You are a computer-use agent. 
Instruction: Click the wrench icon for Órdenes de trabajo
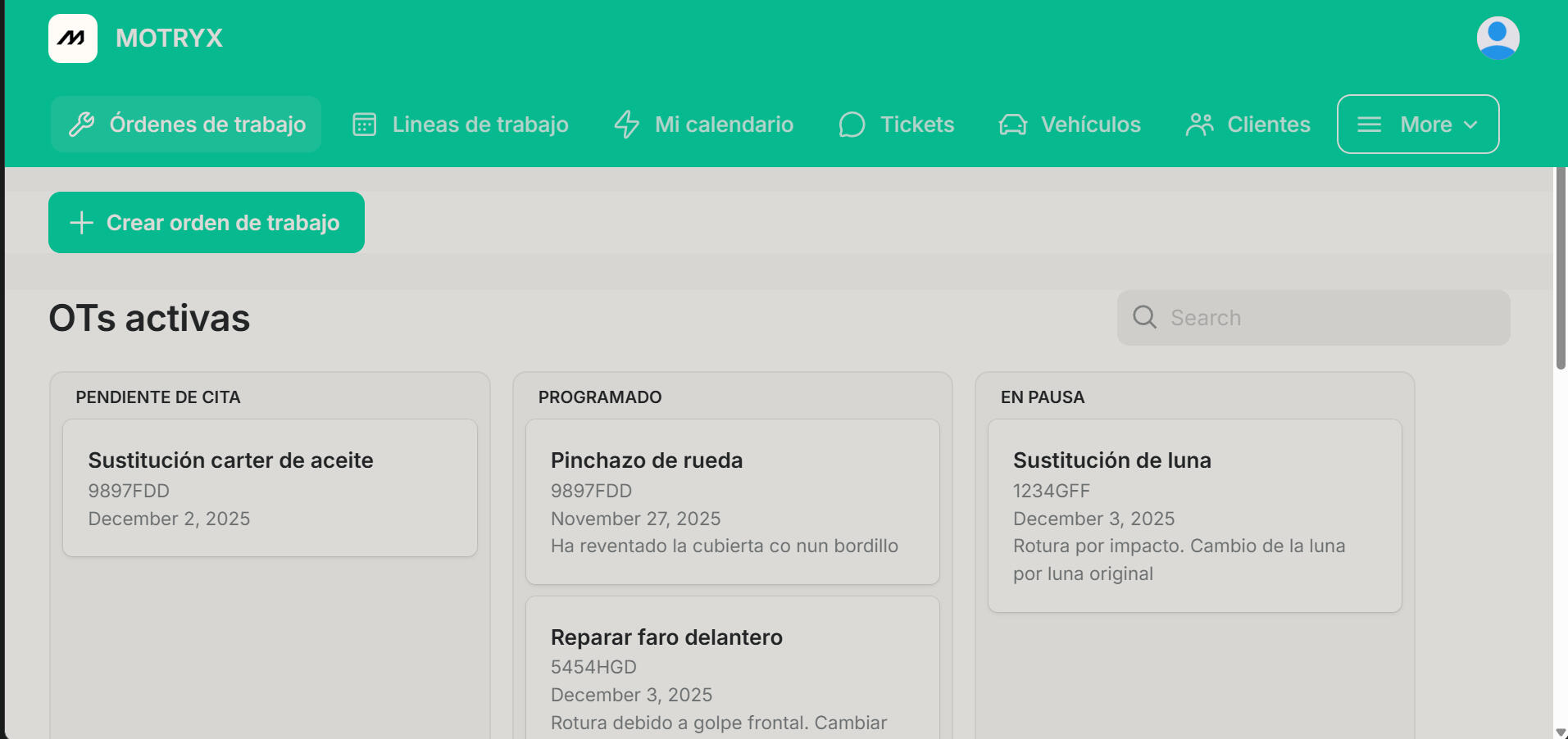tap(81, 125)
